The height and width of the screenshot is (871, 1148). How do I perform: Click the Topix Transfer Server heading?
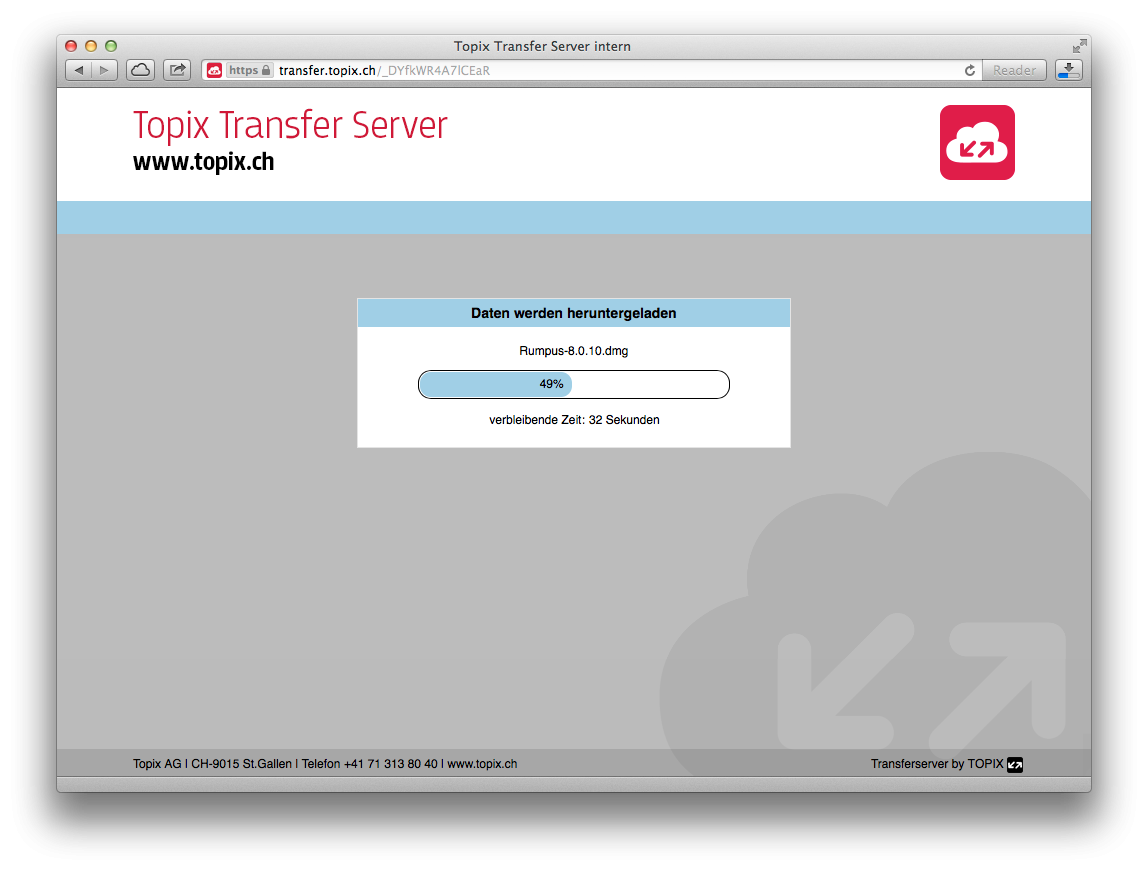pyautogui.click(x=290, y=126)
